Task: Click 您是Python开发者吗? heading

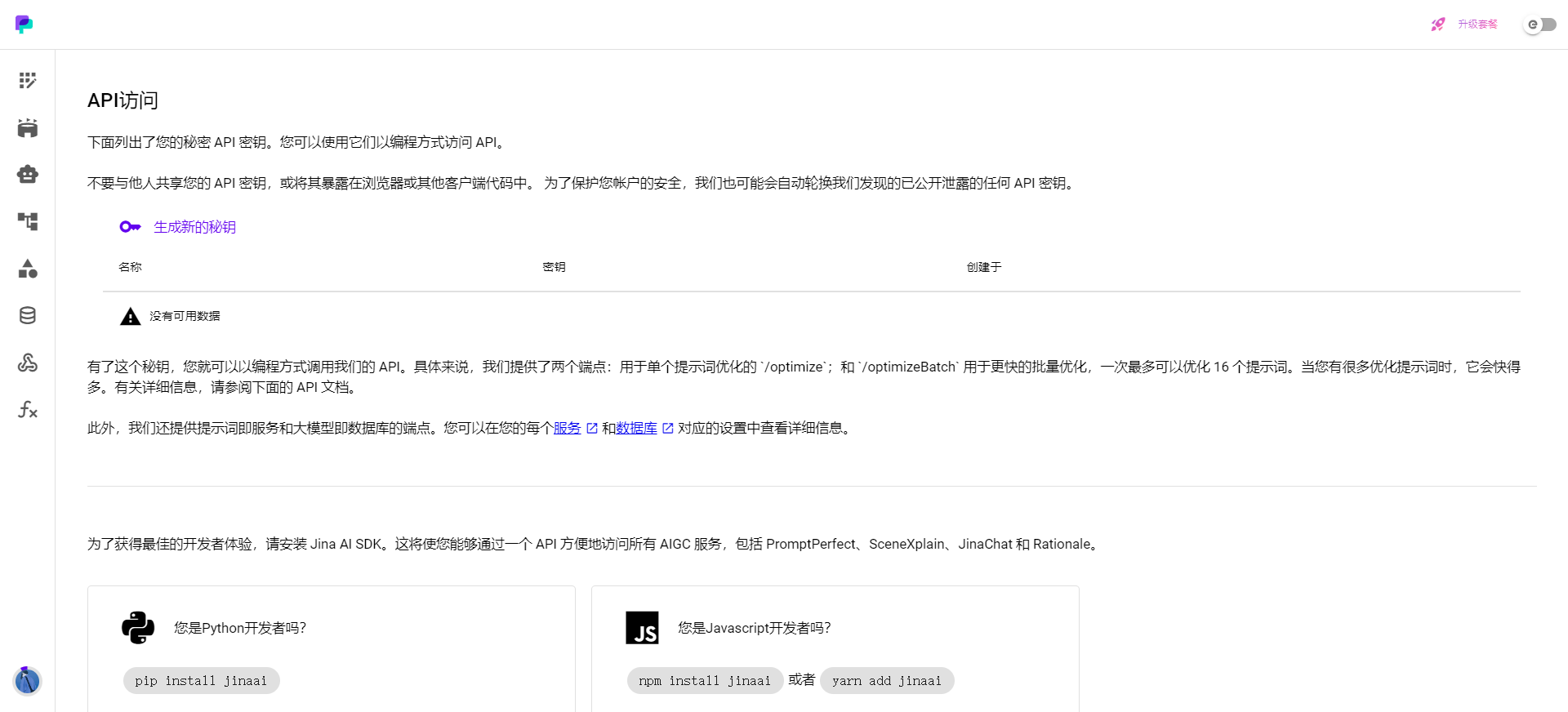Action: (240, 628)
